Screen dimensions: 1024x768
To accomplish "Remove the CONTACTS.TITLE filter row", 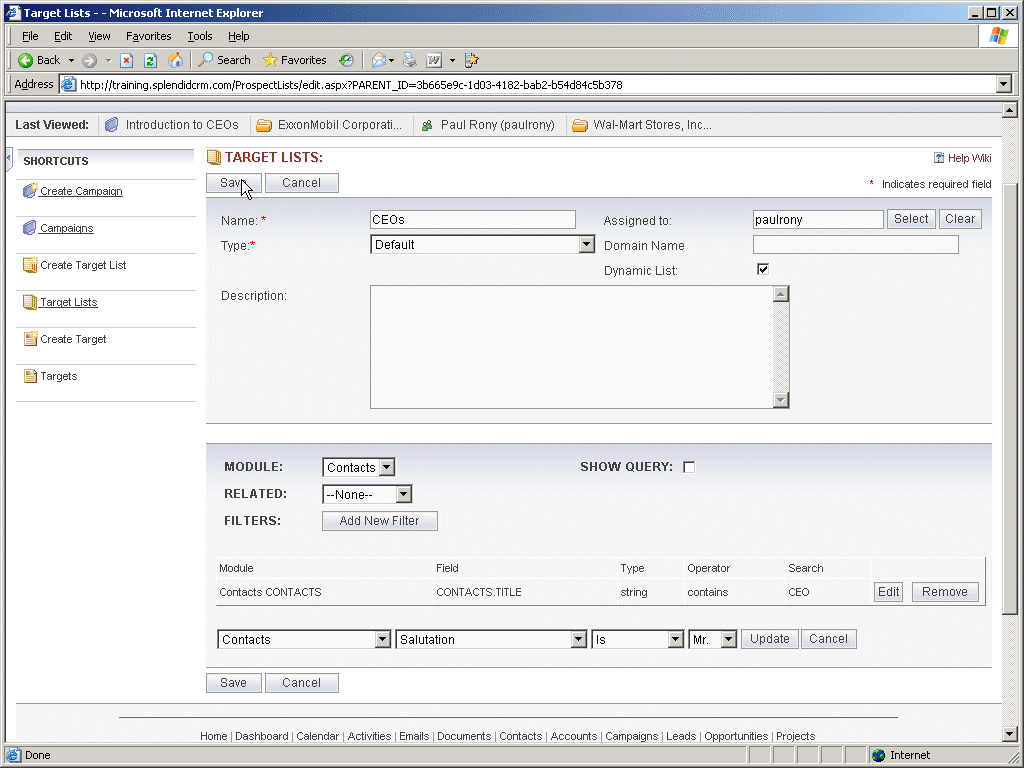I will (x=944, y=592).
